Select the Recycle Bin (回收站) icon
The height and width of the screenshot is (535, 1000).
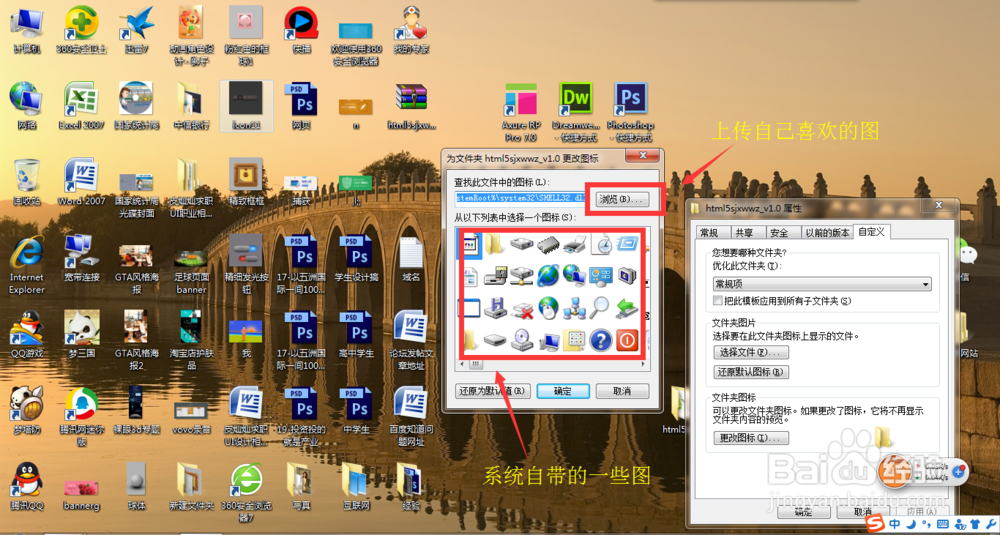[x=27, y=182]
